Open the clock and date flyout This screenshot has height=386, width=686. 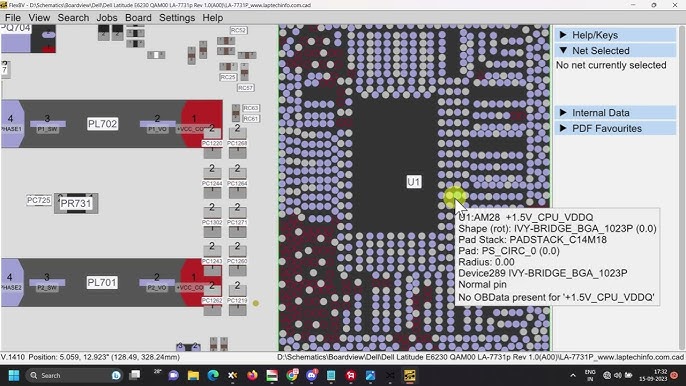654,375
